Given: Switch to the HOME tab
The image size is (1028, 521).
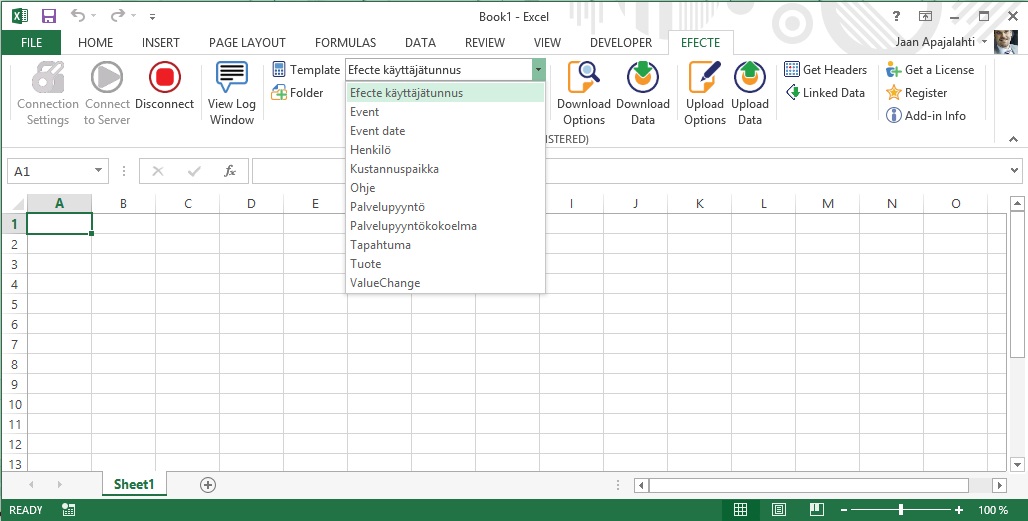Looking at the screenshot, I should click(x=96, y=43).
